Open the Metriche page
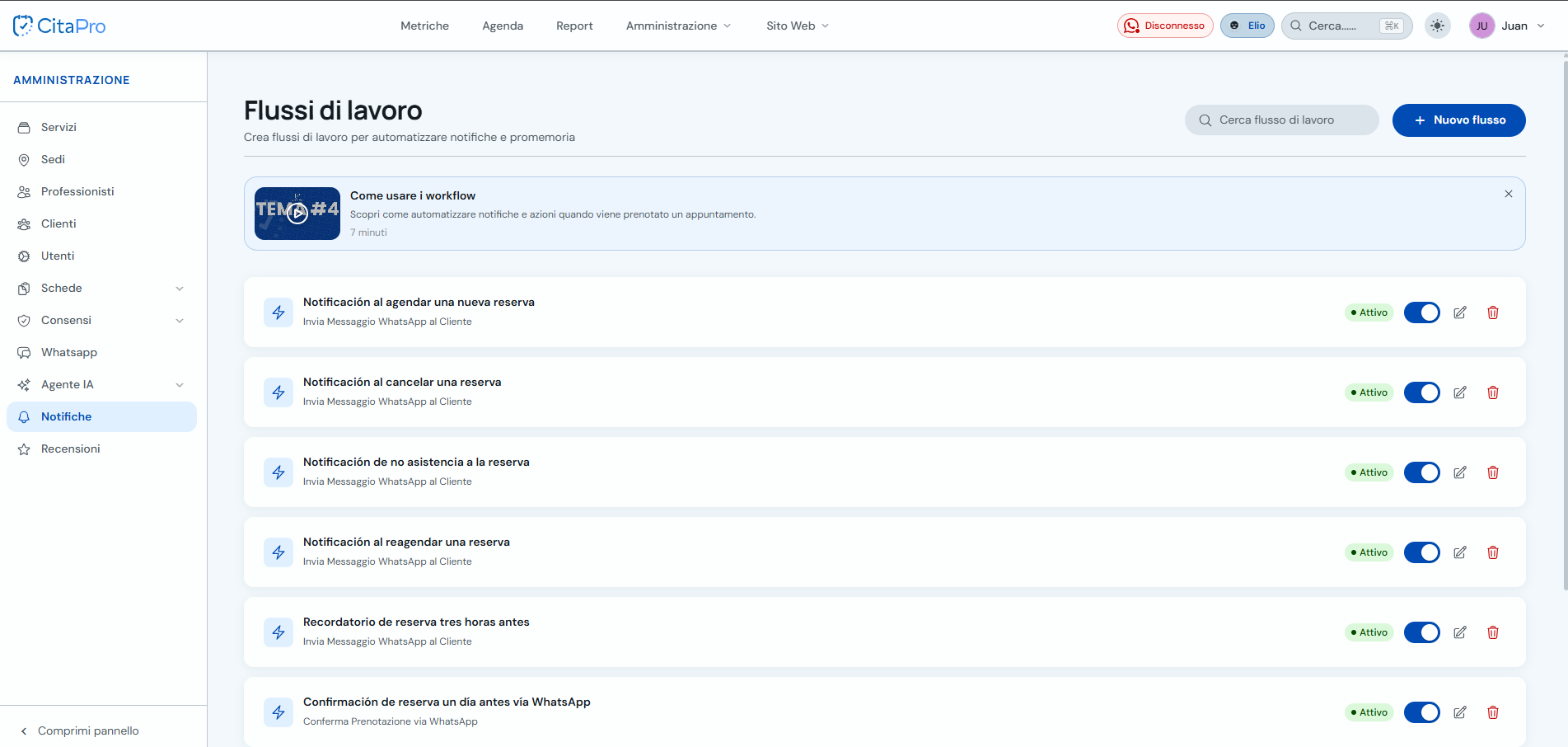Image resolution: width=1568 pixels, height=747 pixels. [x=424, y=26]
